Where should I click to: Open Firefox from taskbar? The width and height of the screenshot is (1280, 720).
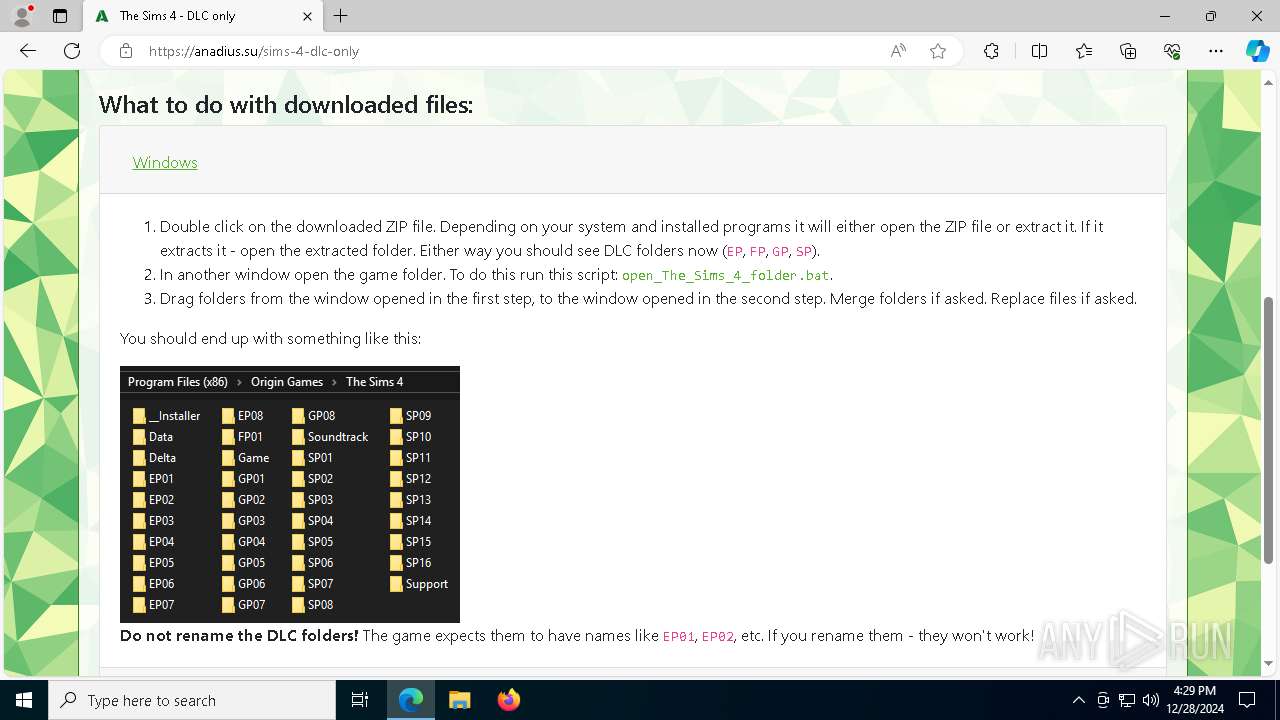point(508,700)
